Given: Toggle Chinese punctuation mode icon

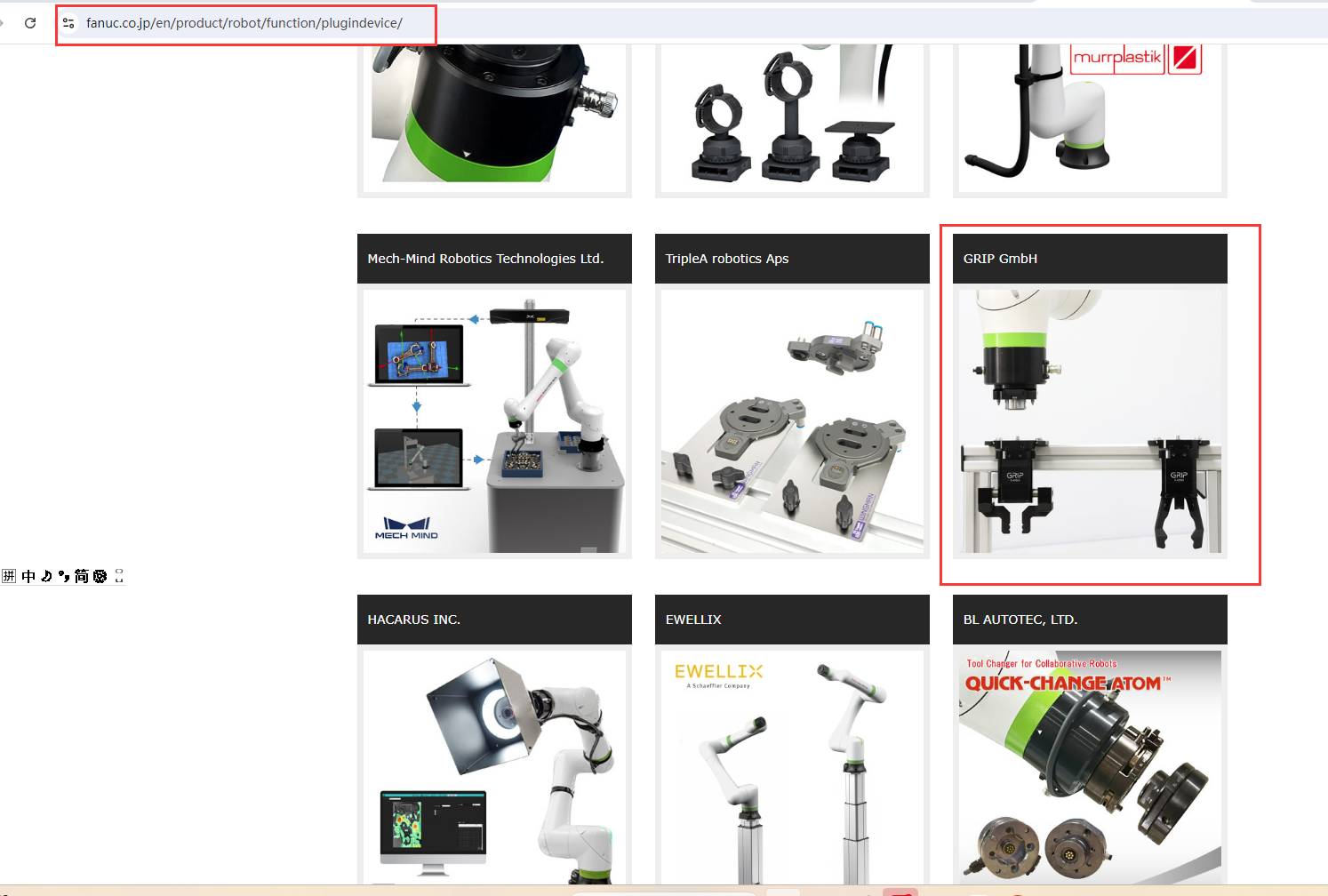Looking at the screenshot, I should click(64, 576).
